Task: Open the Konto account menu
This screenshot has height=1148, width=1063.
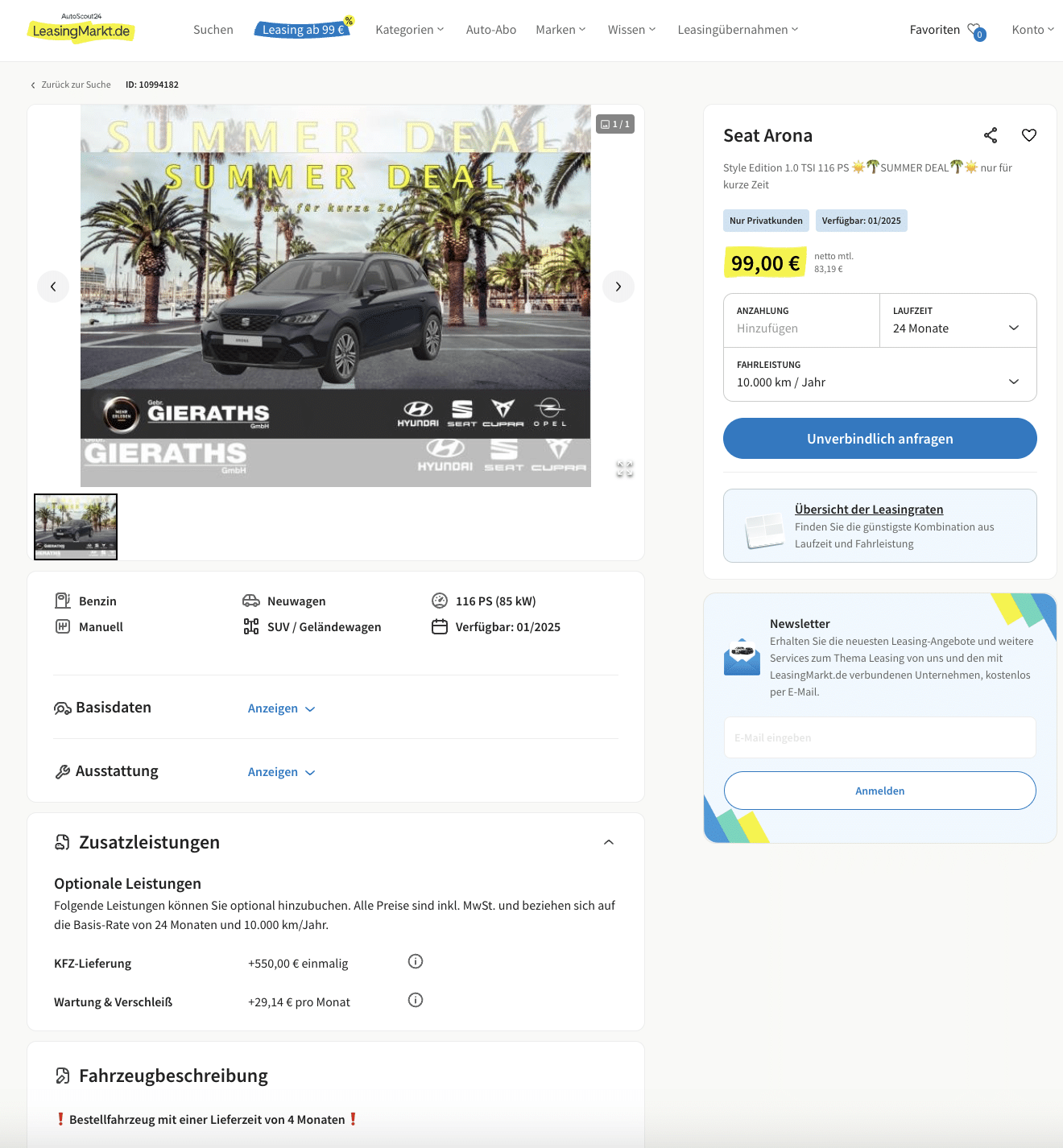Action: [x=1033, y=30]
